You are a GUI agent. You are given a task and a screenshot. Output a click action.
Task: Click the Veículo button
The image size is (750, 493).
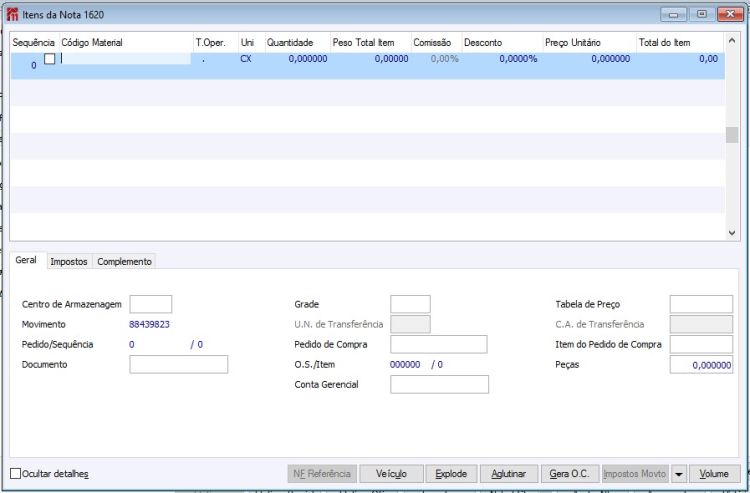391,474
